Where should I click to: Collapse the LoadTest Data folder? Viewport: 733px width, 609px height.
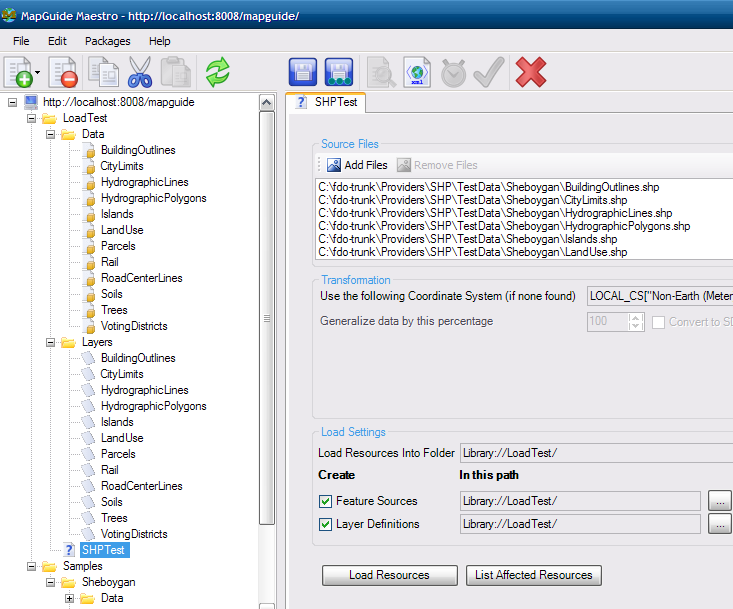50,135
